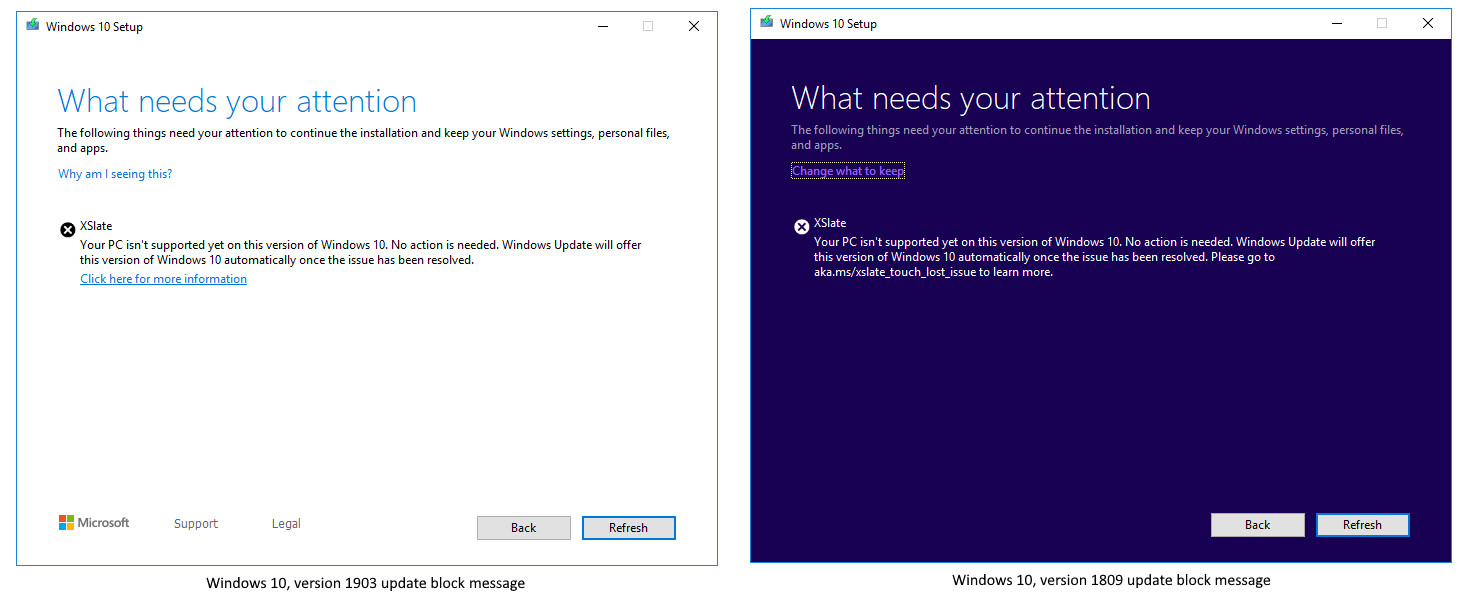Open 'Click here for more information'
The image size is (1474, 608).
coord(163,278)
